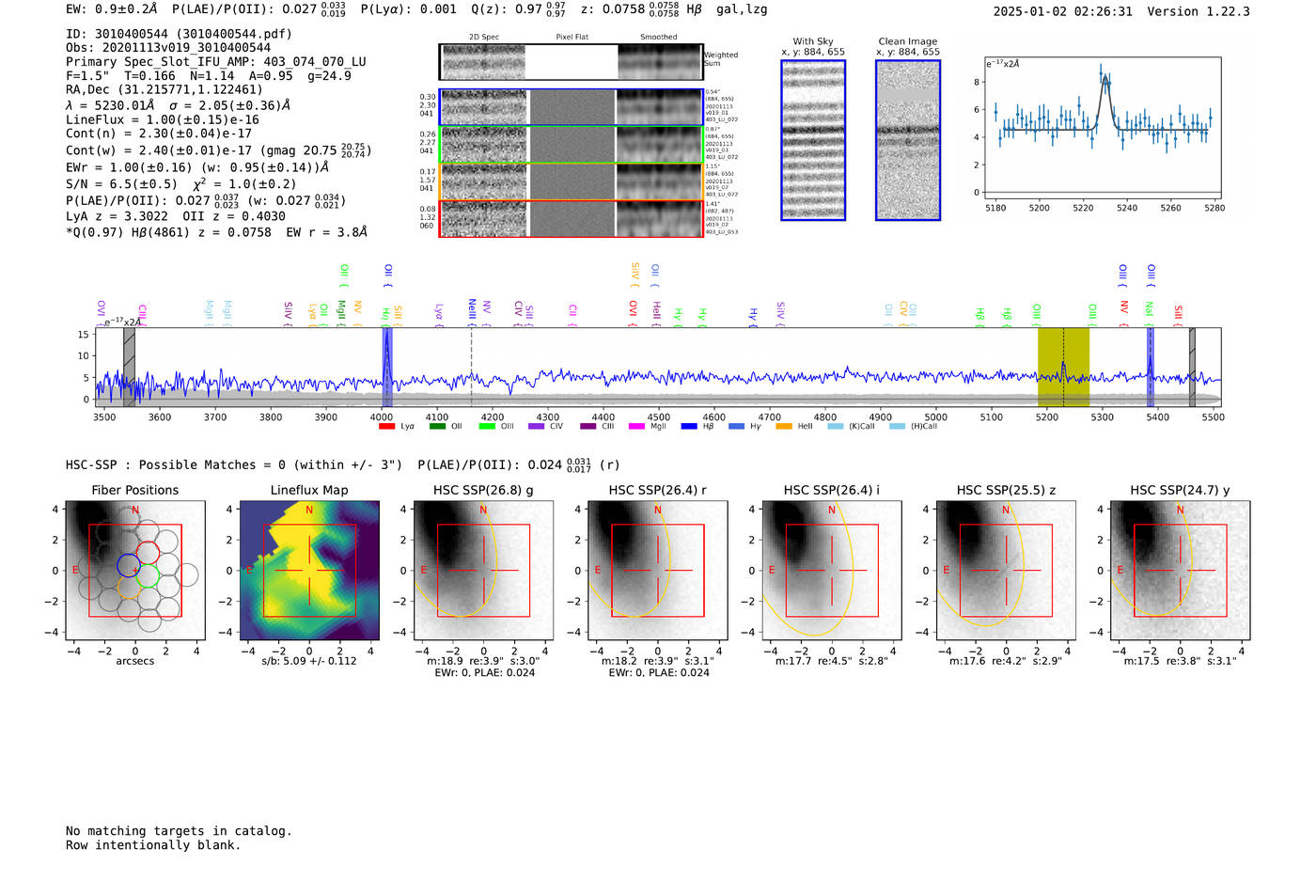Select the green-framed fiber spectrum row
This screenshot has height=896, width=1316.
(x=572, y=145)
